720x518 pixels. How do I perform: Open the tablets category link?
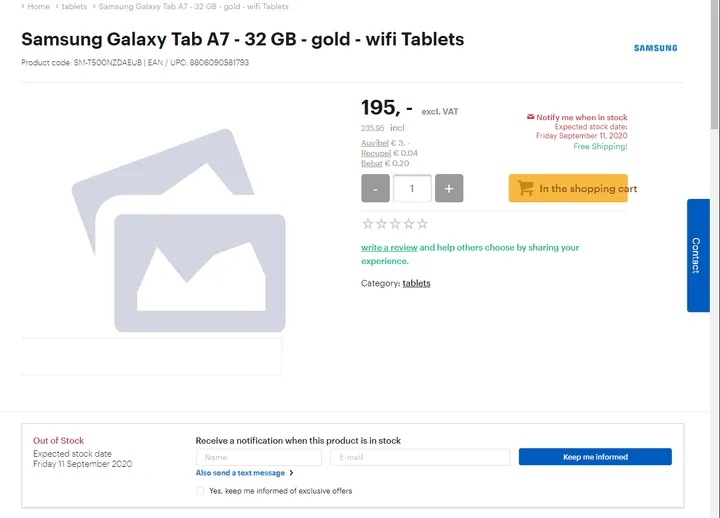coord(416,284)
